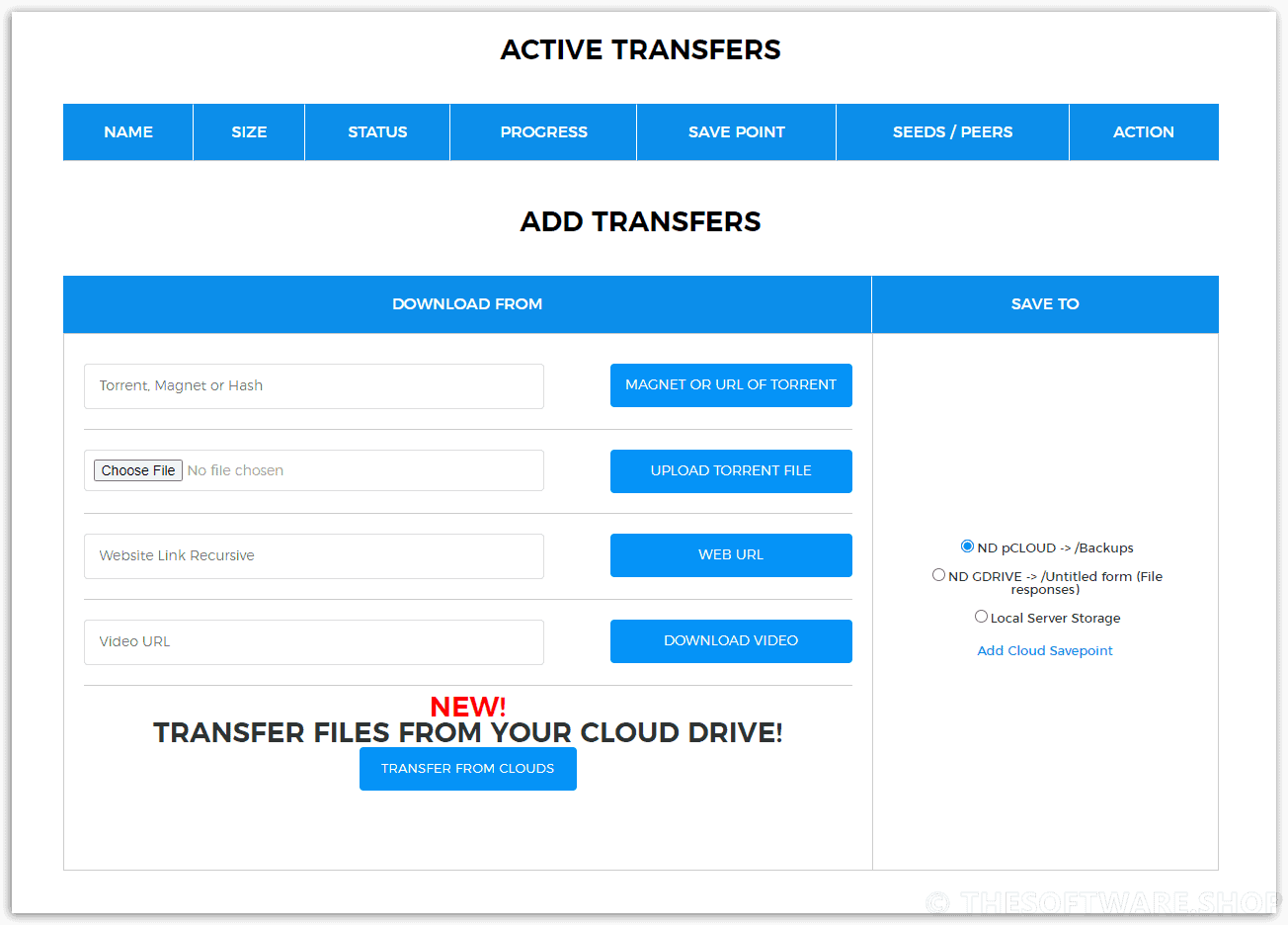Open the Add Cloud Savepoint link

coord(1045,650)
